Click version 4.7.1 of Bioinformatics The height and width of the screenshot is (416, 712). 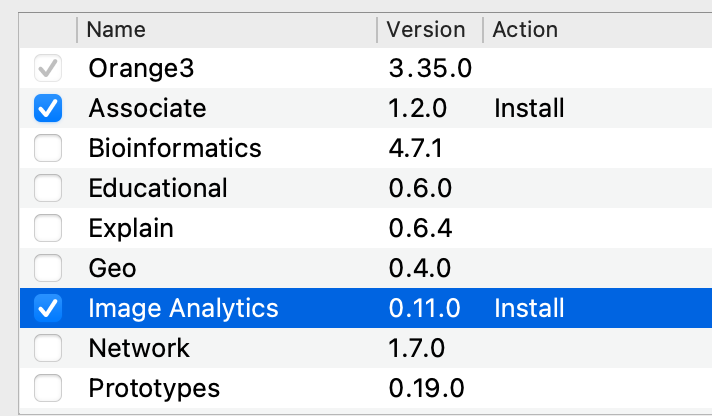pyautogui.click(x=415, y=148)
